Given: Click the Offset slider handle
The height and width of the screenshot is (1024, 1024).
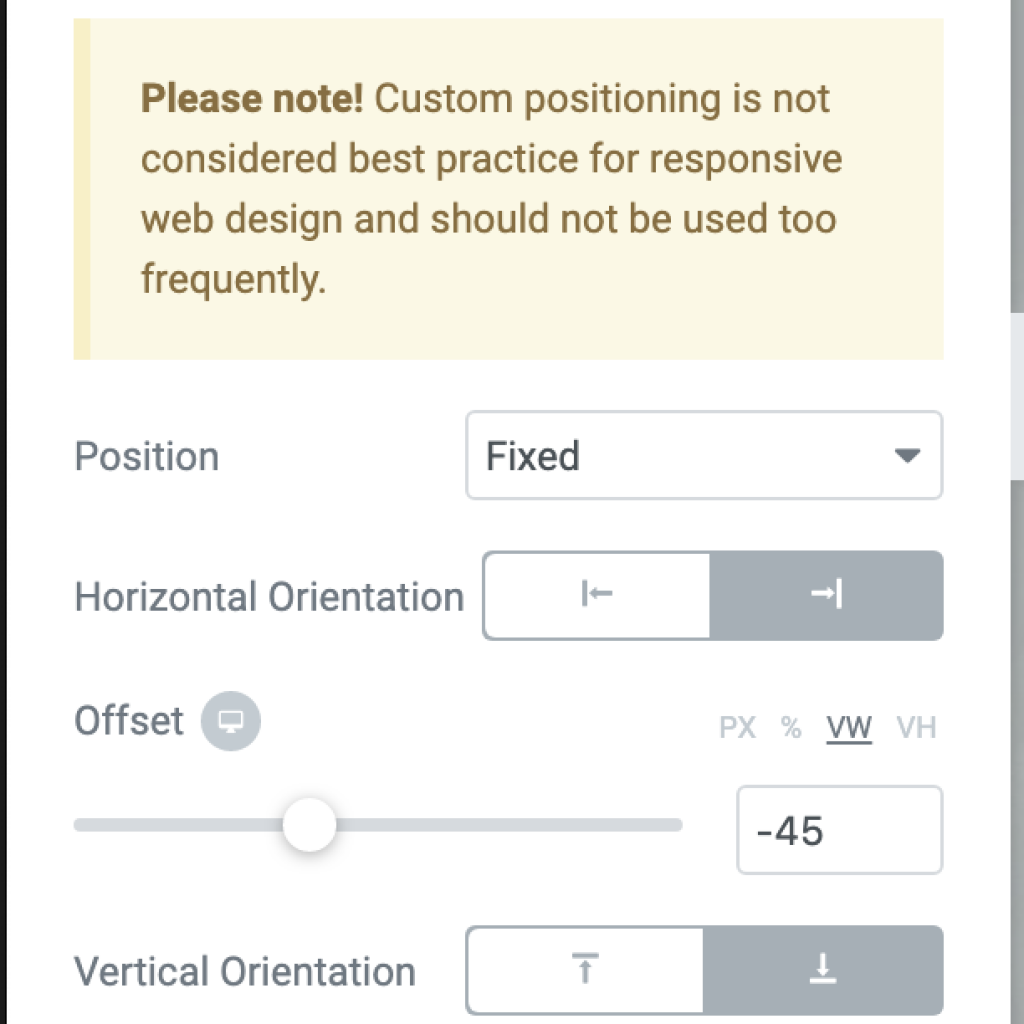Looking at the screenshot, I should coord(310,825).
